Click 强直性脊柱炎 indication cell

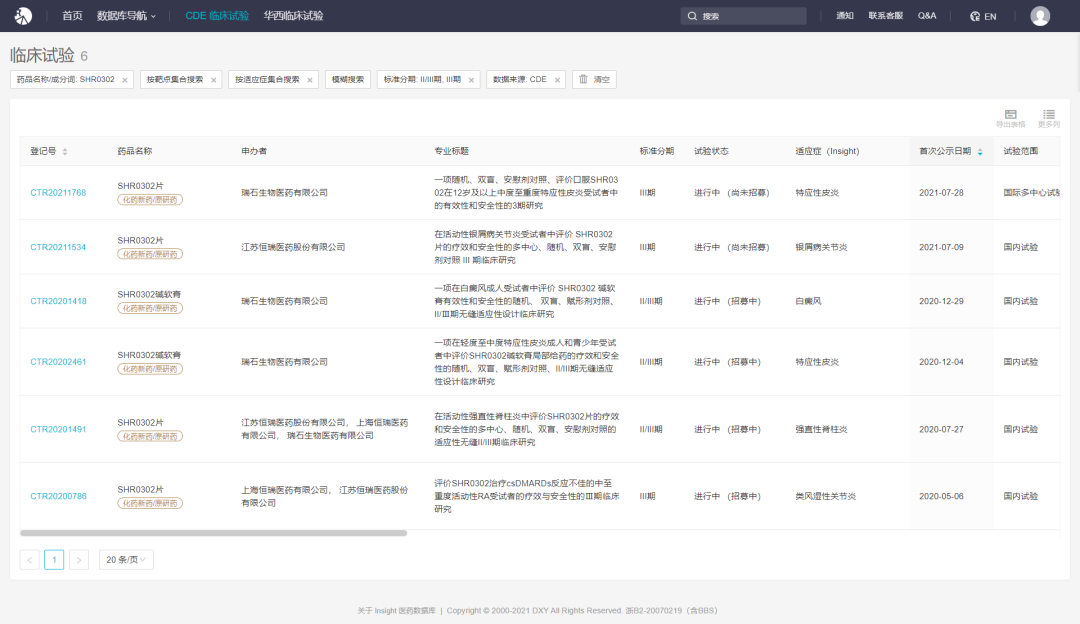pos(821,429)
